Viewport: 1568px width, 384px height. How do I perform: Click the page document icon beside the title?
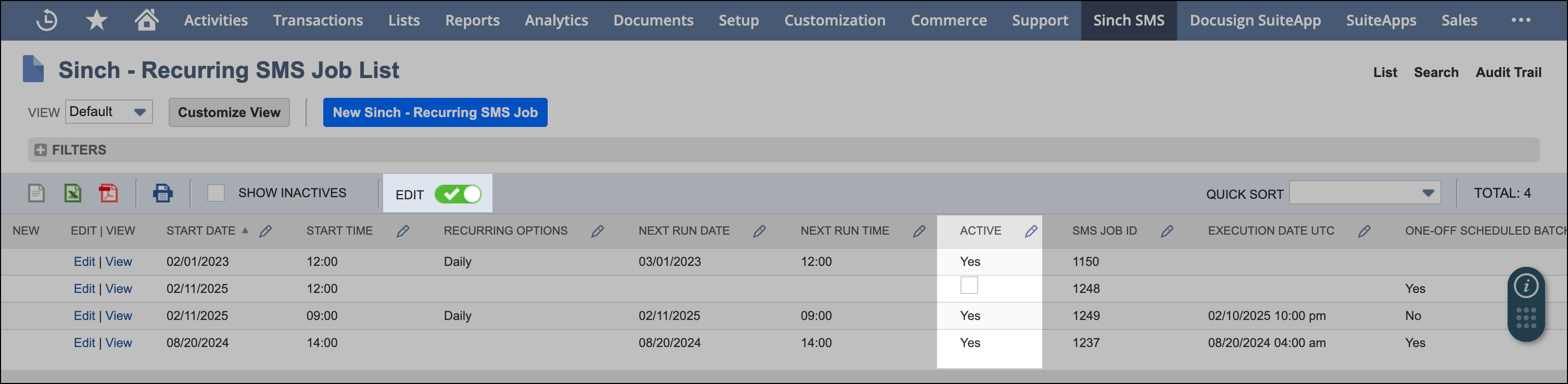click(33, 69)
